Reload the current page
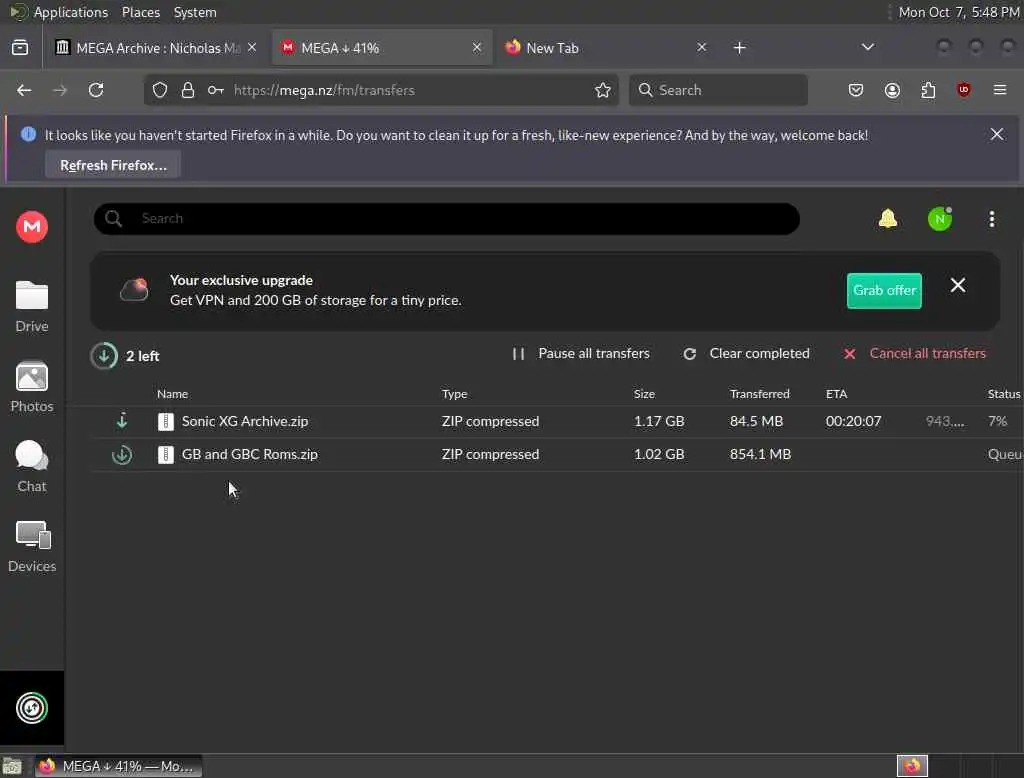Image resolution: width=1024 pixels, height=778 pixels. pyautogui.click(x=96, y=90)
